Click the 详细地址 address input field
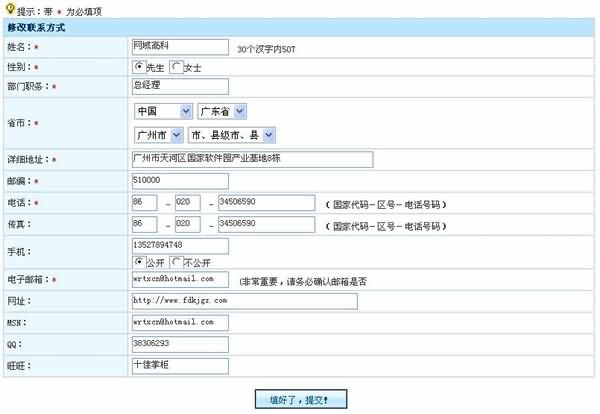 (251, 159)
